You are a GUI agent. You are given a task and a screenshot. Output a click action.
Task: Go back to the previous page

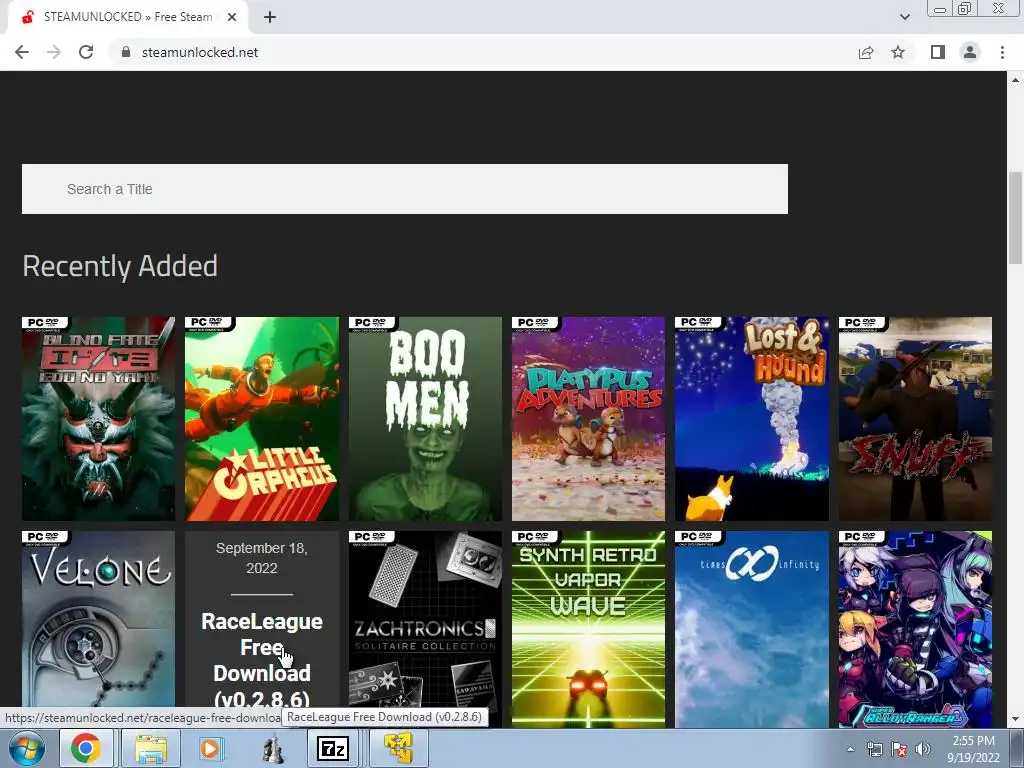tap(22, 52)
